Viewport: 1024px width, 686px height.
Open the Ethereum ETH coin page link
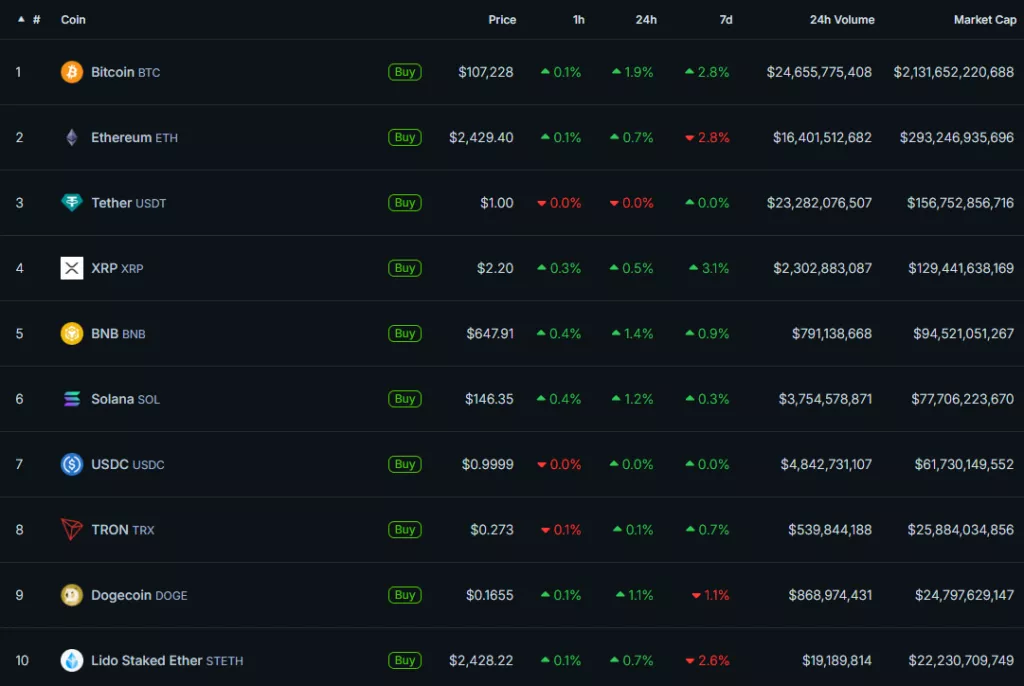tap(134, 138)
